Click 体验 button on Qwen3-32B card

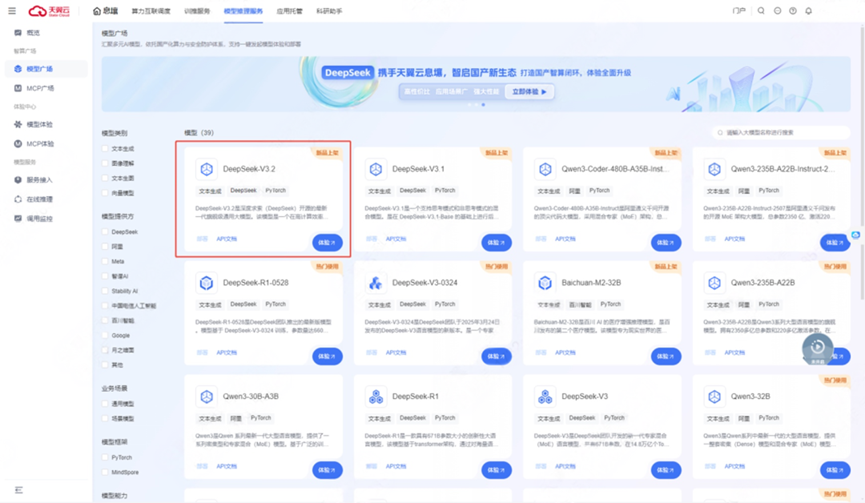[835, 470]
